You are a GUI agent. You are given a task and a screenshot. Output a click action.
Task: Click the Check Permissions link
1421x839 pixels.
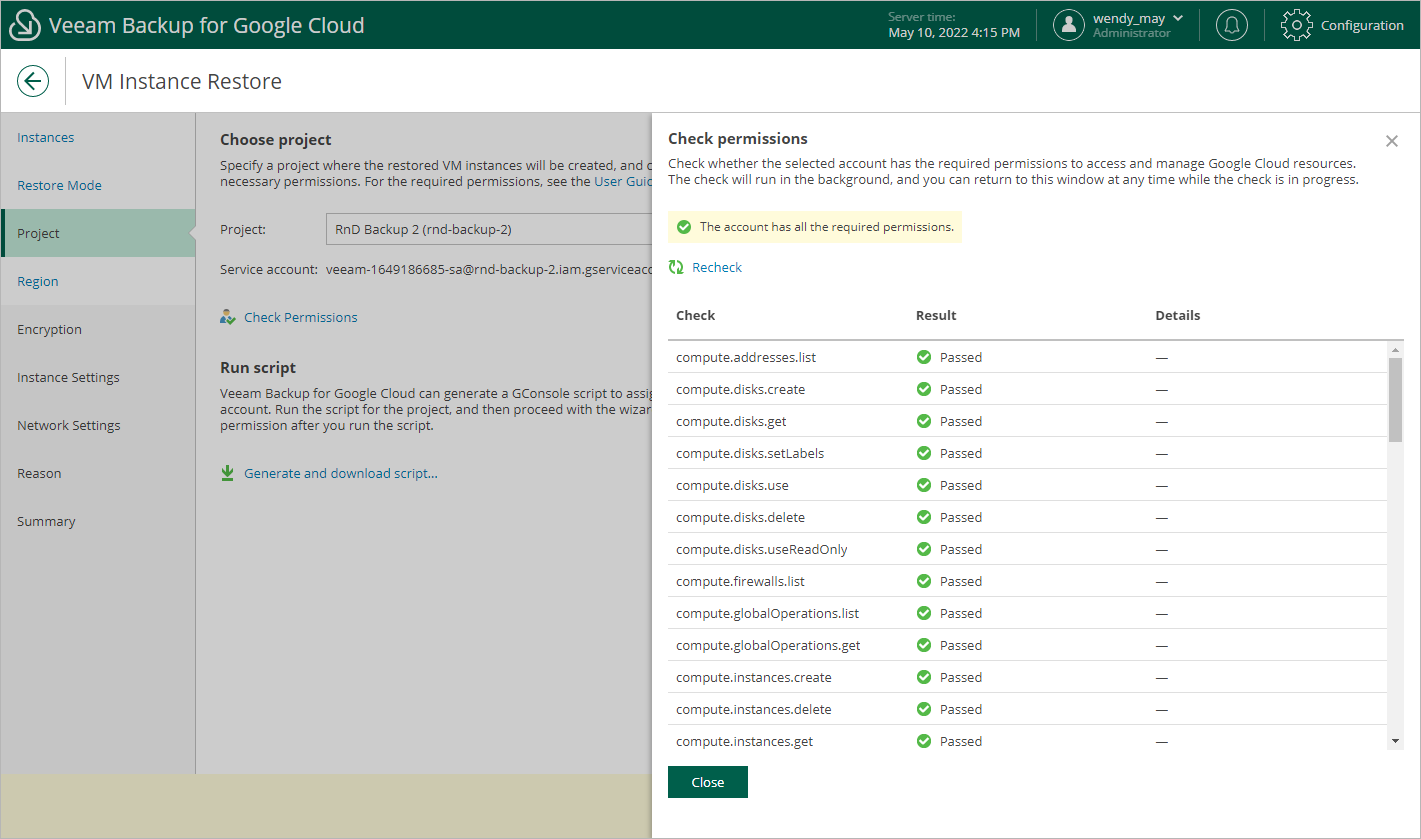tap(300, 317)
